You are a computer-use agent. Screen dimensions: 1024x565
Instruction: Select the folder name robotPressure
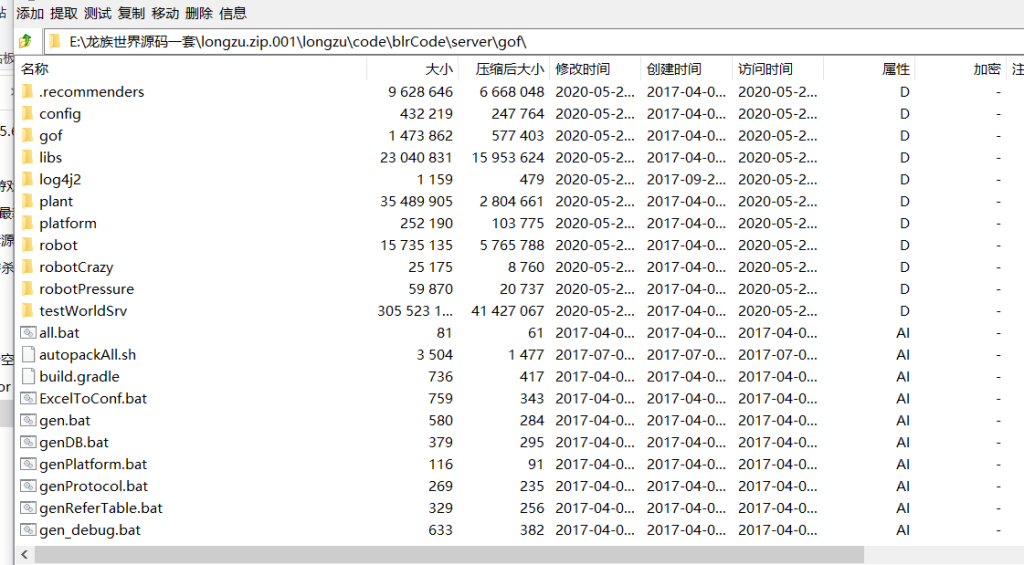click(x=86, y=289)
